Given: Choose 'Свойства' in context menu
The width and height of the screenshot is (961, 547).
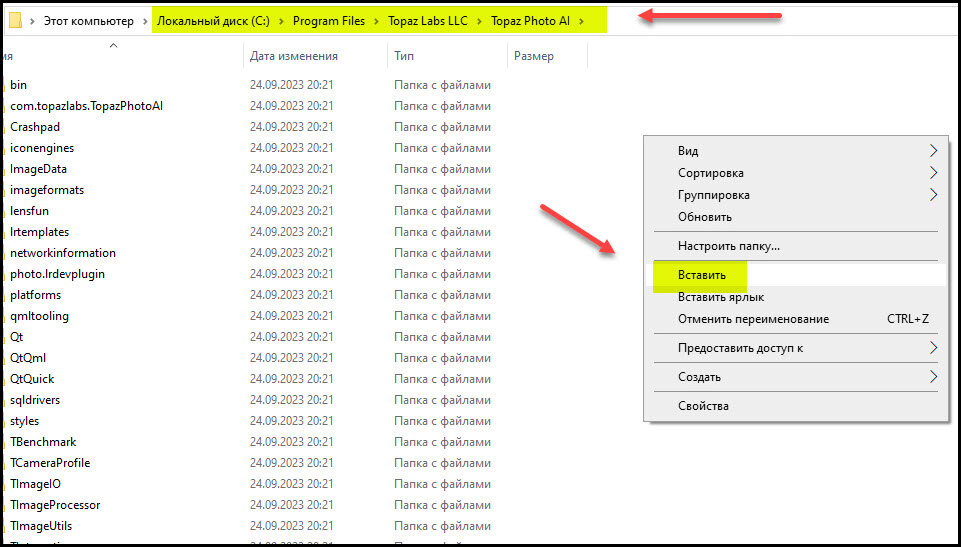Looking at the screenshot, I should pos(796,405).
